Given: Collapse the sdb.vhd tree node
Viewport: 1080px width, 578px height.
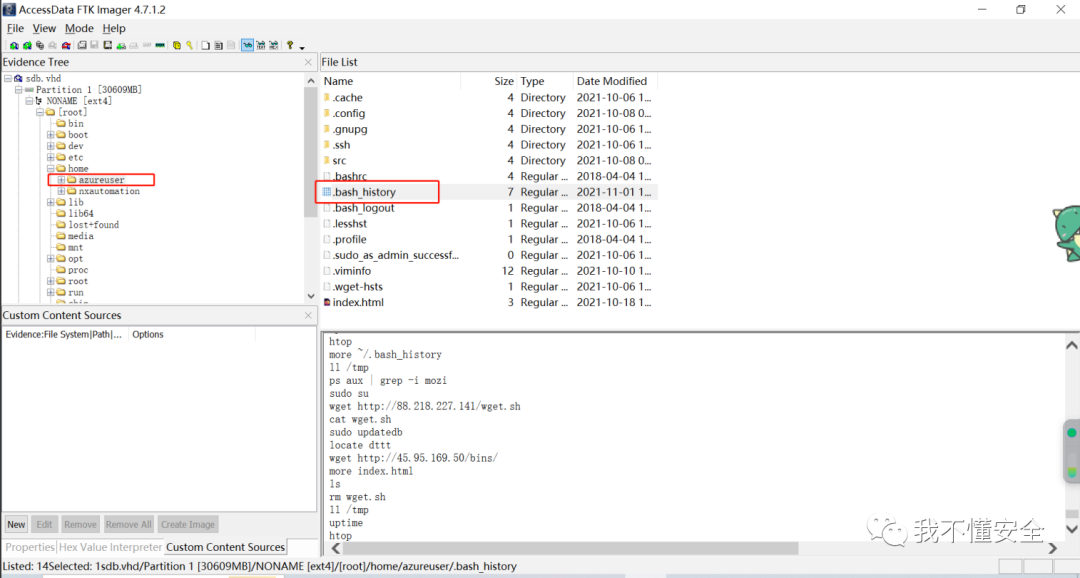Looking at the screenshot, I should 7,79.
